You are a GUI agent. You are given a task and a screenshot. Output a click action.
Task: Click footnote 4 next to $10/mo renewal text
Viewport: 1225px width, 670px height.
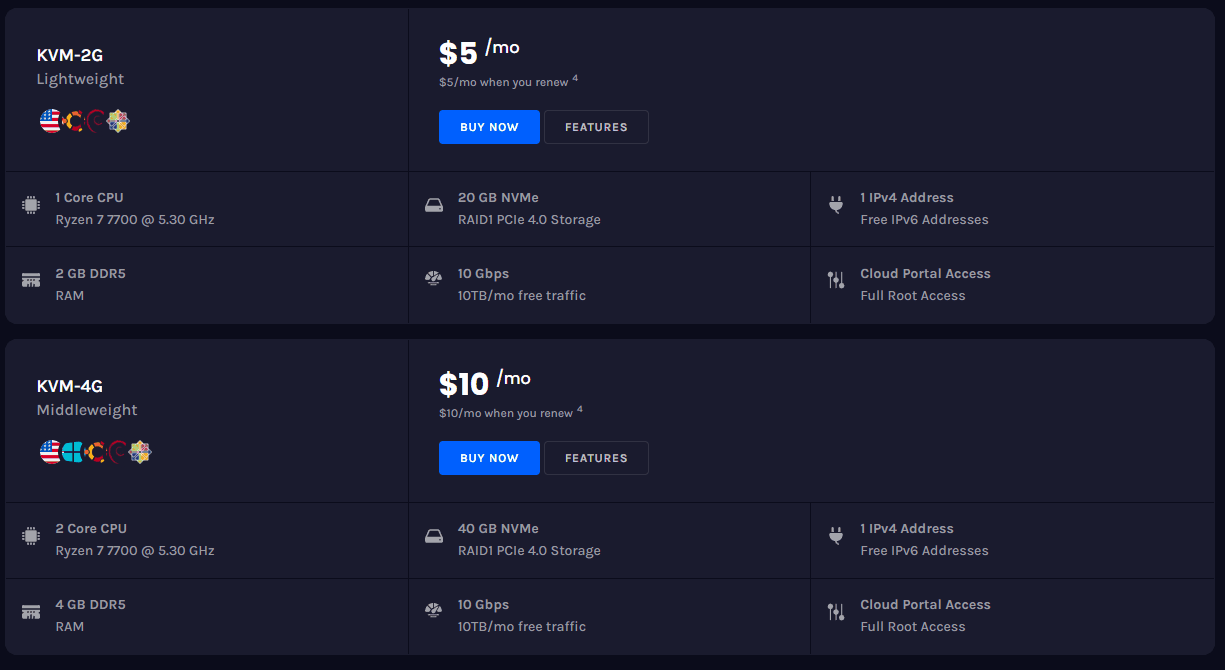[x=580, y=409]
